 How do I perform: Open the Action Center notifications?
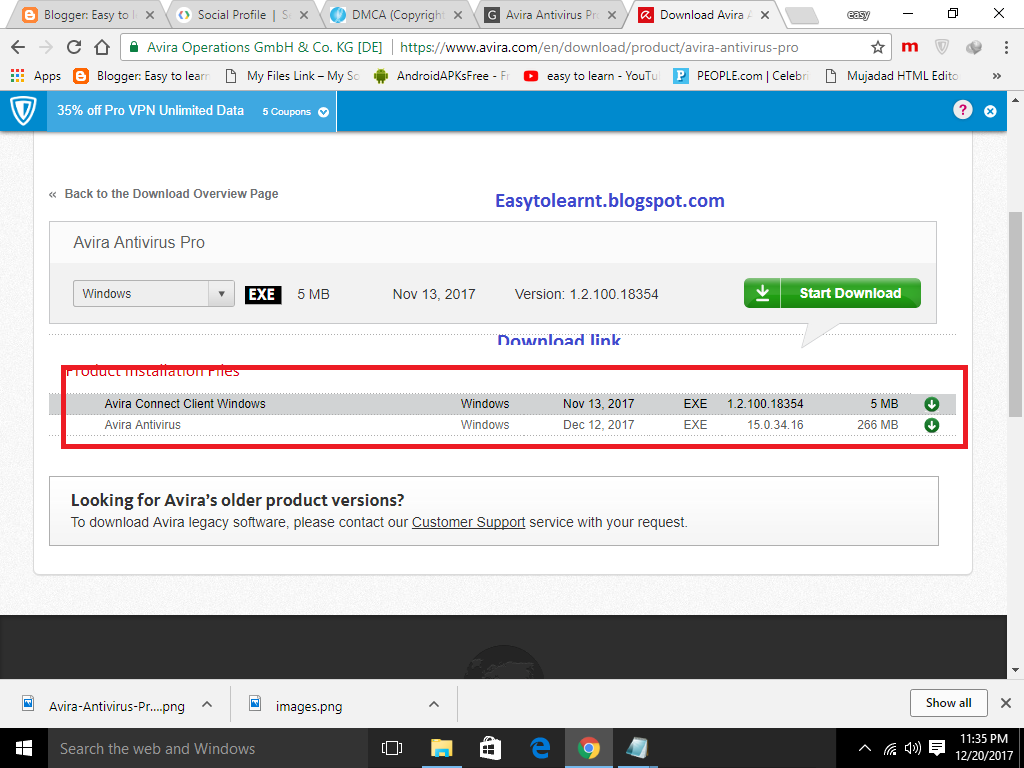click(936, 748)
